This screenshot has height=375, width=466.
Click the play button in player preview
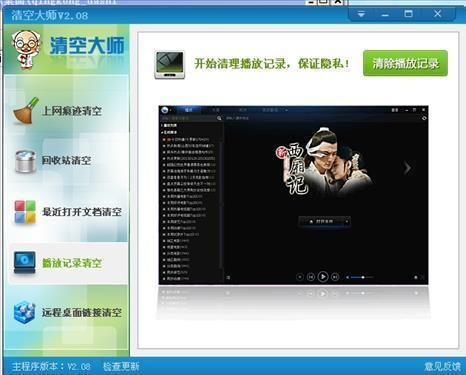pyautogui.click(x=323, y=277)
